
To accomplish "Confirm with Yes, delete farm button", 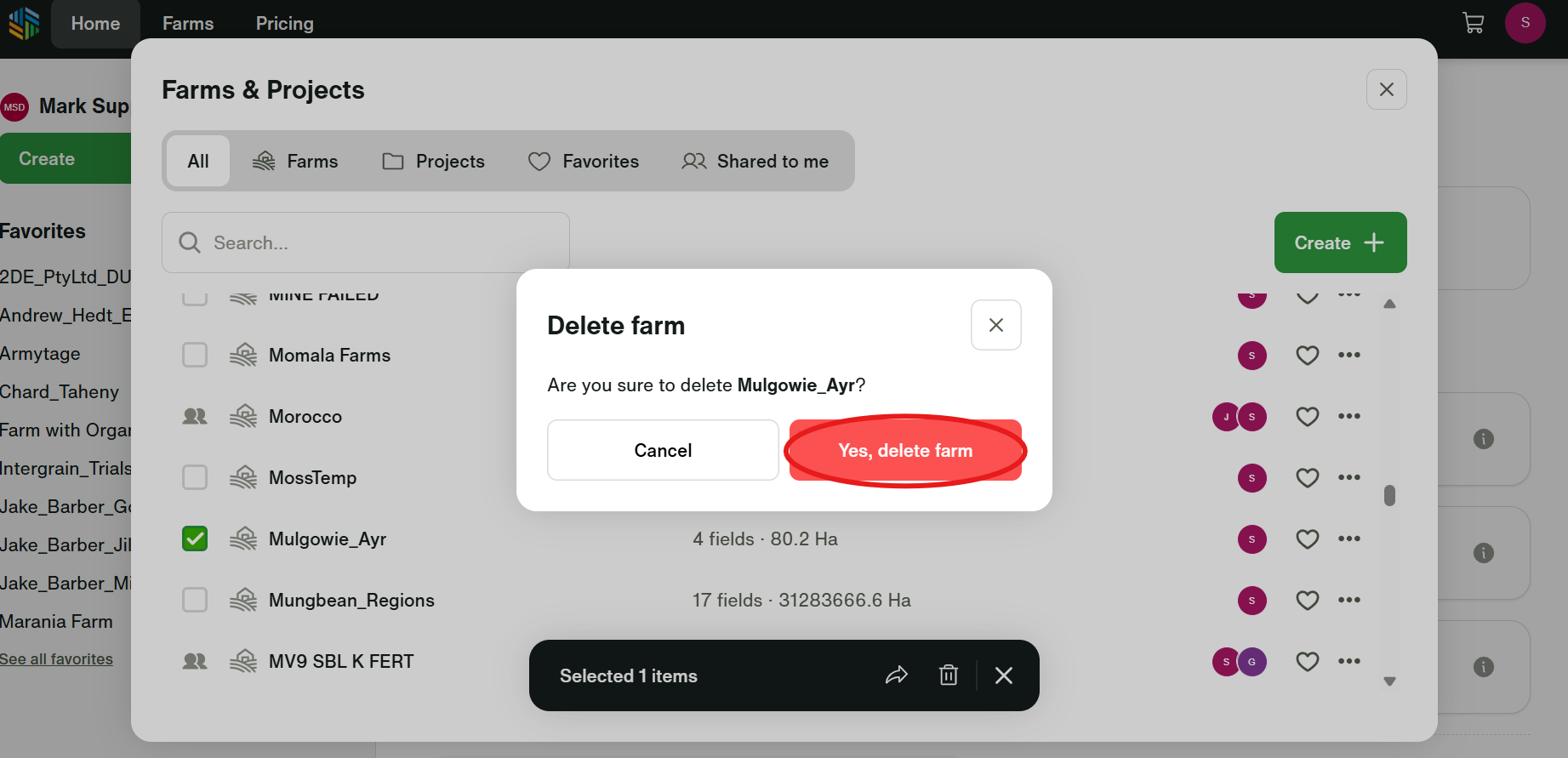I will click(x=905, y=451).
